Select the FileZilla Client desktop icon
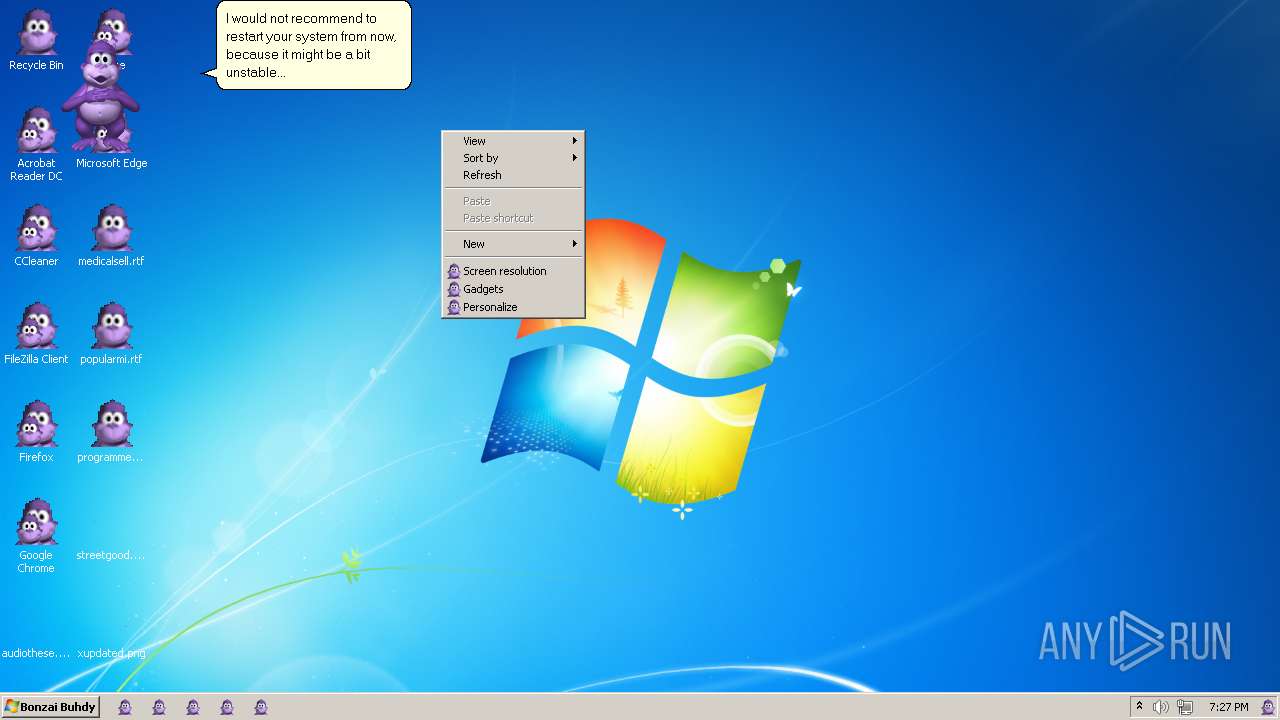 pyautogui.click(x=36, y=334)
